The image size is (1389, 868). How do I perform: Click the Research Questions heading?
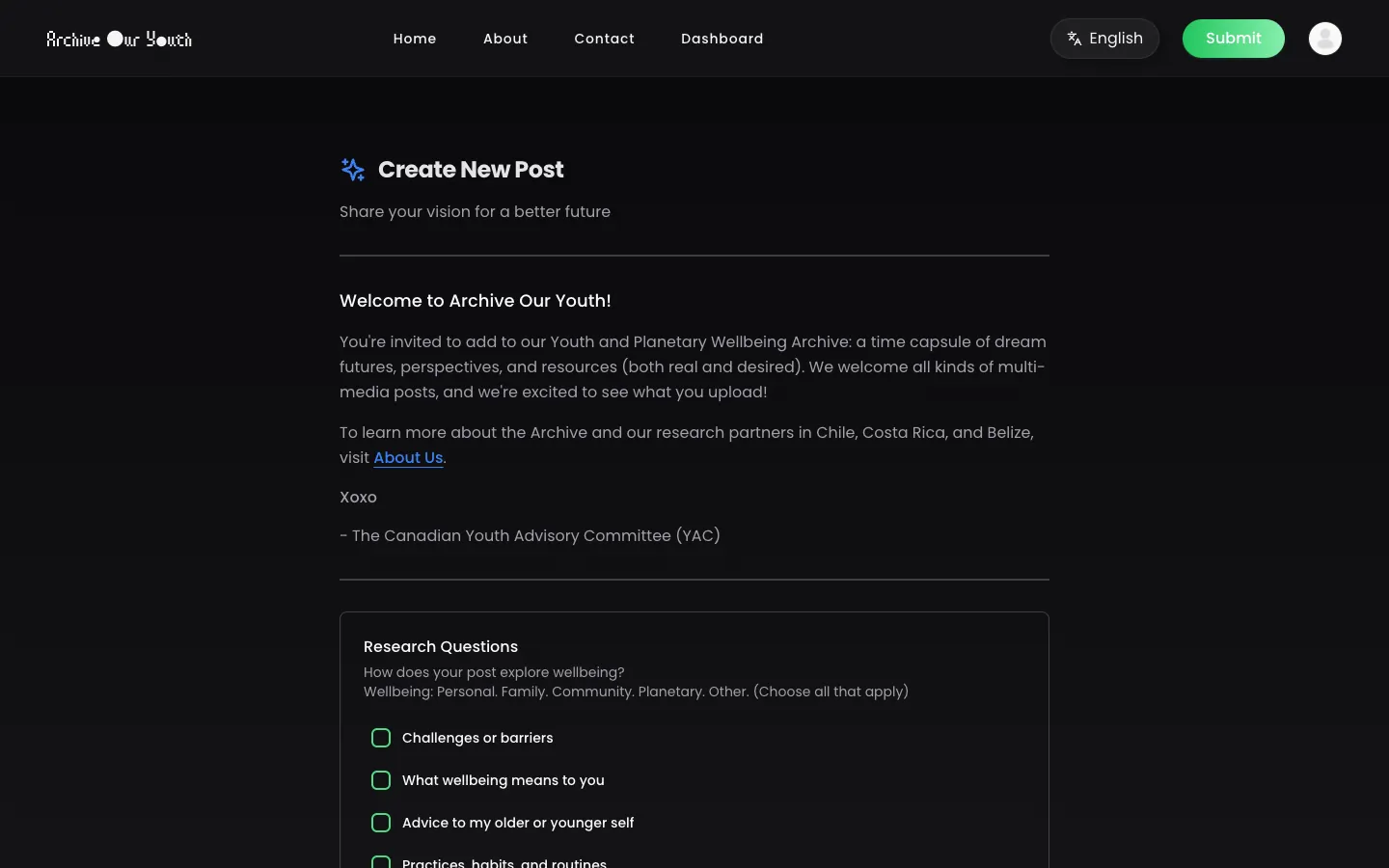[441, 646]
